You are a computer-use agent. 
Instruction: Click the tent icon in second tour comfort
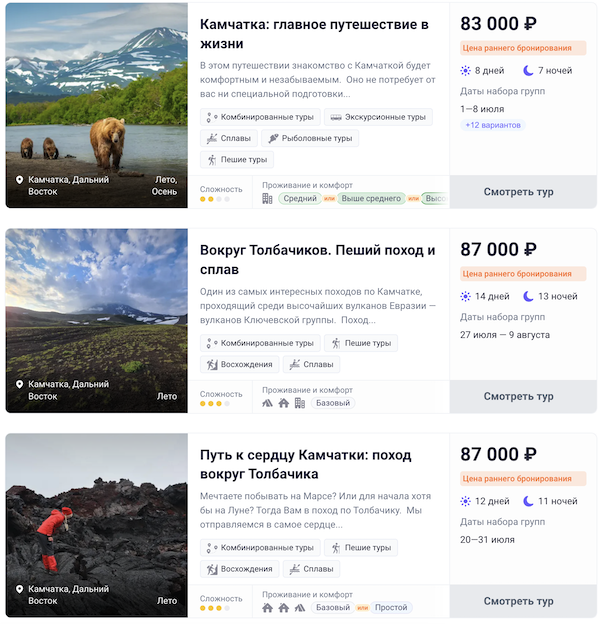click(x=267, y=403)
